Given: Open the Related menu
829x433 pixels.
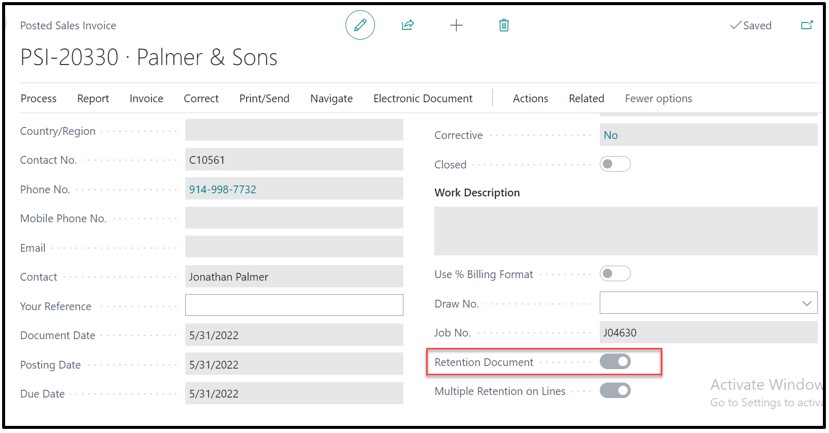Looking at the screenshot, I should click(586, 98).
